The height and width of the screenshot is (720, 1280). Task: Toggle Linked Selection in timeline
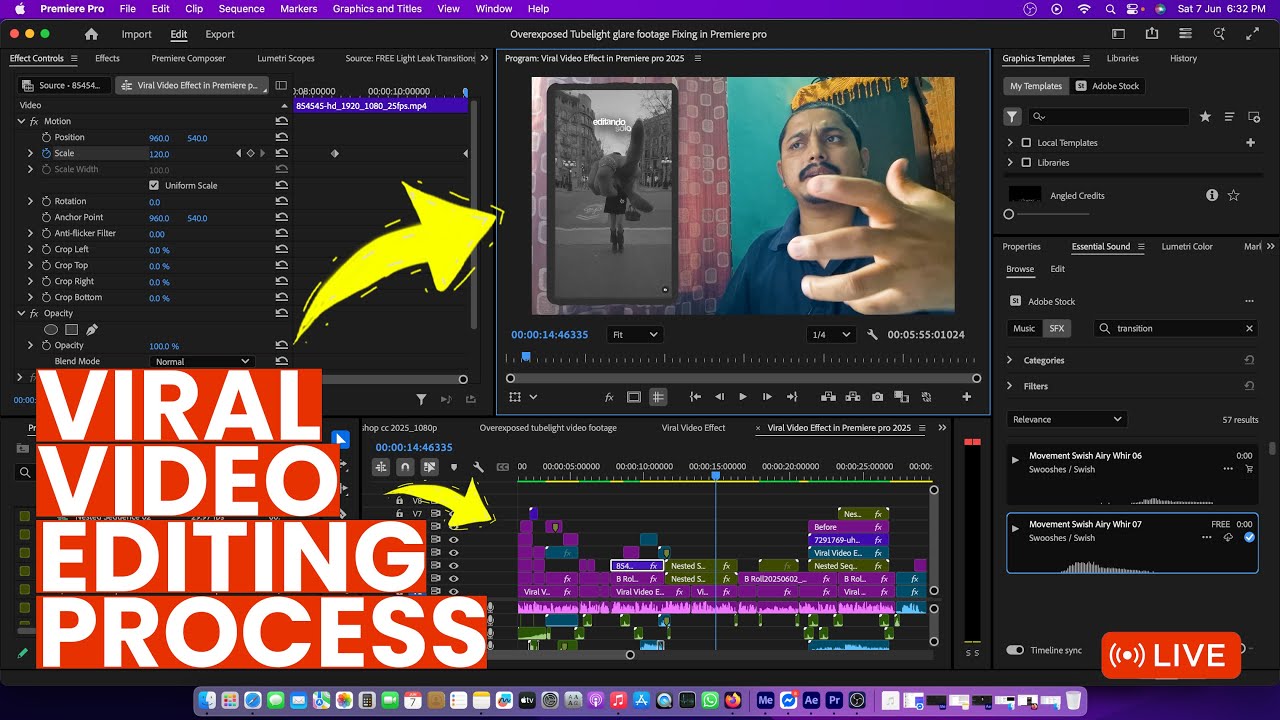[430, 467]
